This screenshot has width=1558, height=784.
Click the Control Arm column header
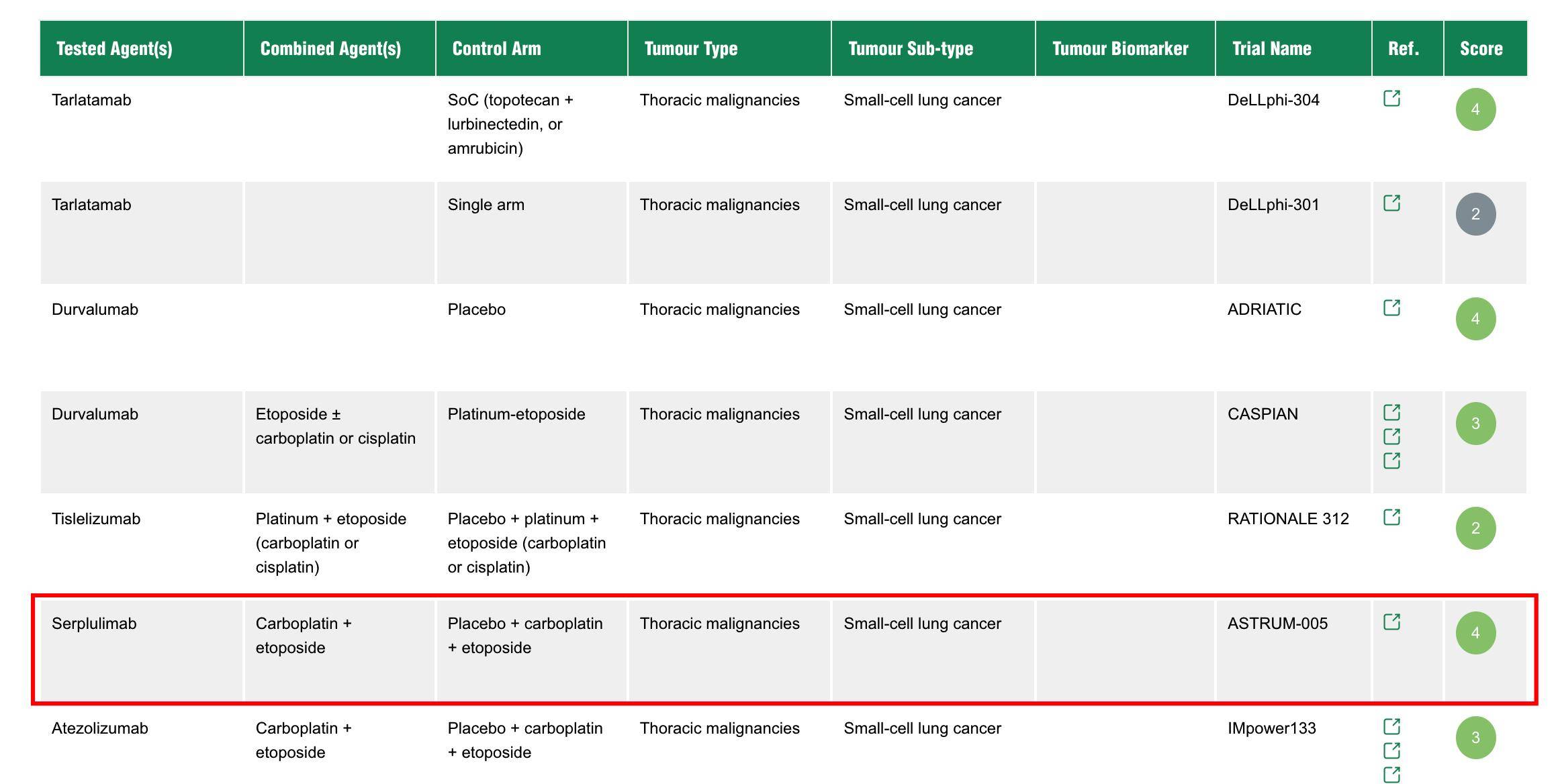point(496,48)
